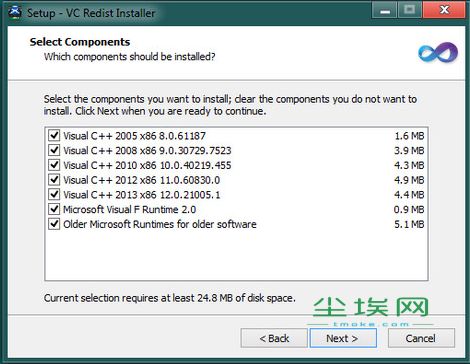This screenshot has width=470, height=364.
Task: Select the 4.4 MB size value
Action: coord(409,194)
